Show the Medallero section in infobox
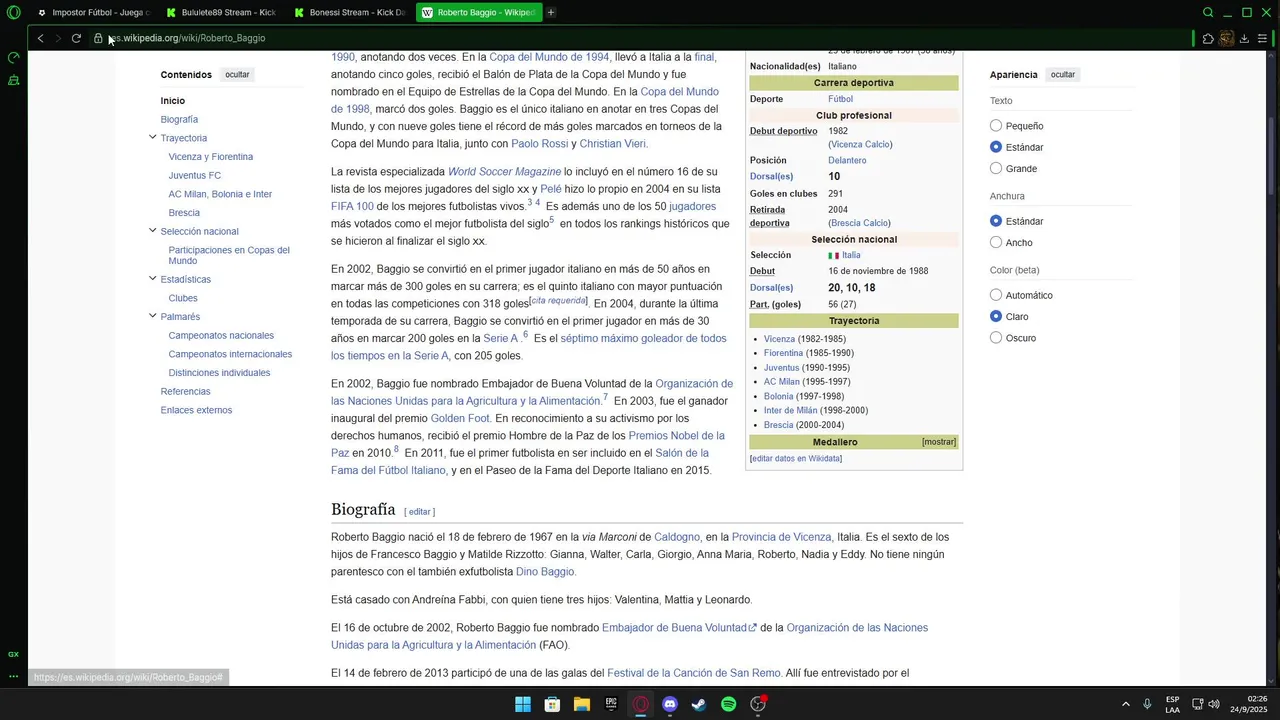1280x720 pixels. 939,442
